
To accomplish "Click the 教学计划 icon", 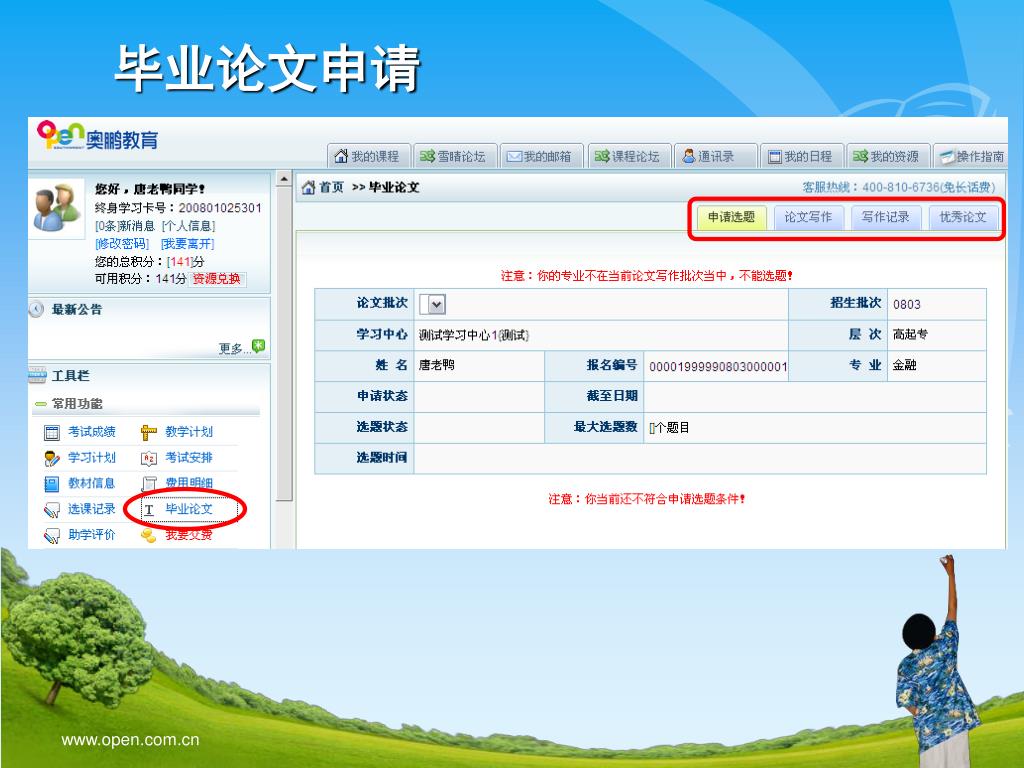I will [149, 432].
